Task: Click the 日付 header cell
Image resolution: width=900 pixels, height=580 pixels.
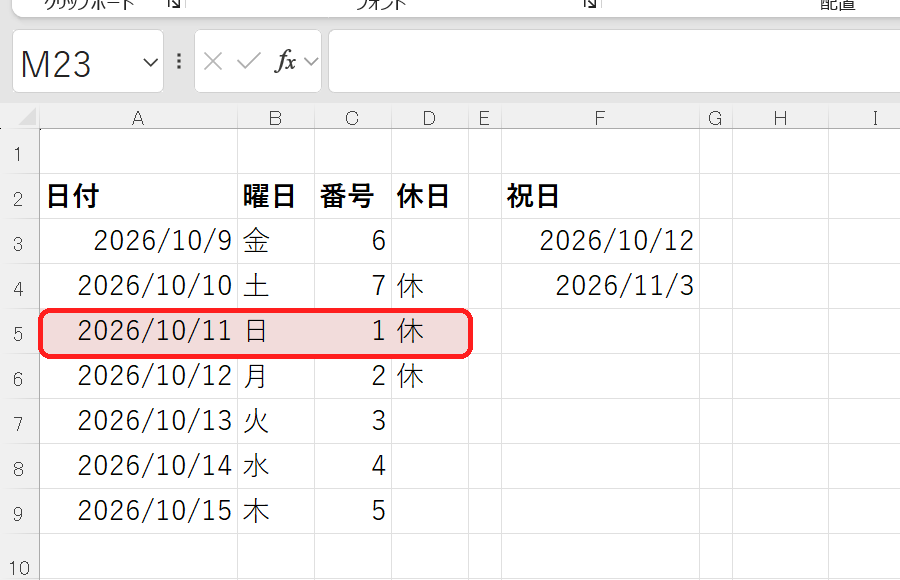Action: (138, 196)
